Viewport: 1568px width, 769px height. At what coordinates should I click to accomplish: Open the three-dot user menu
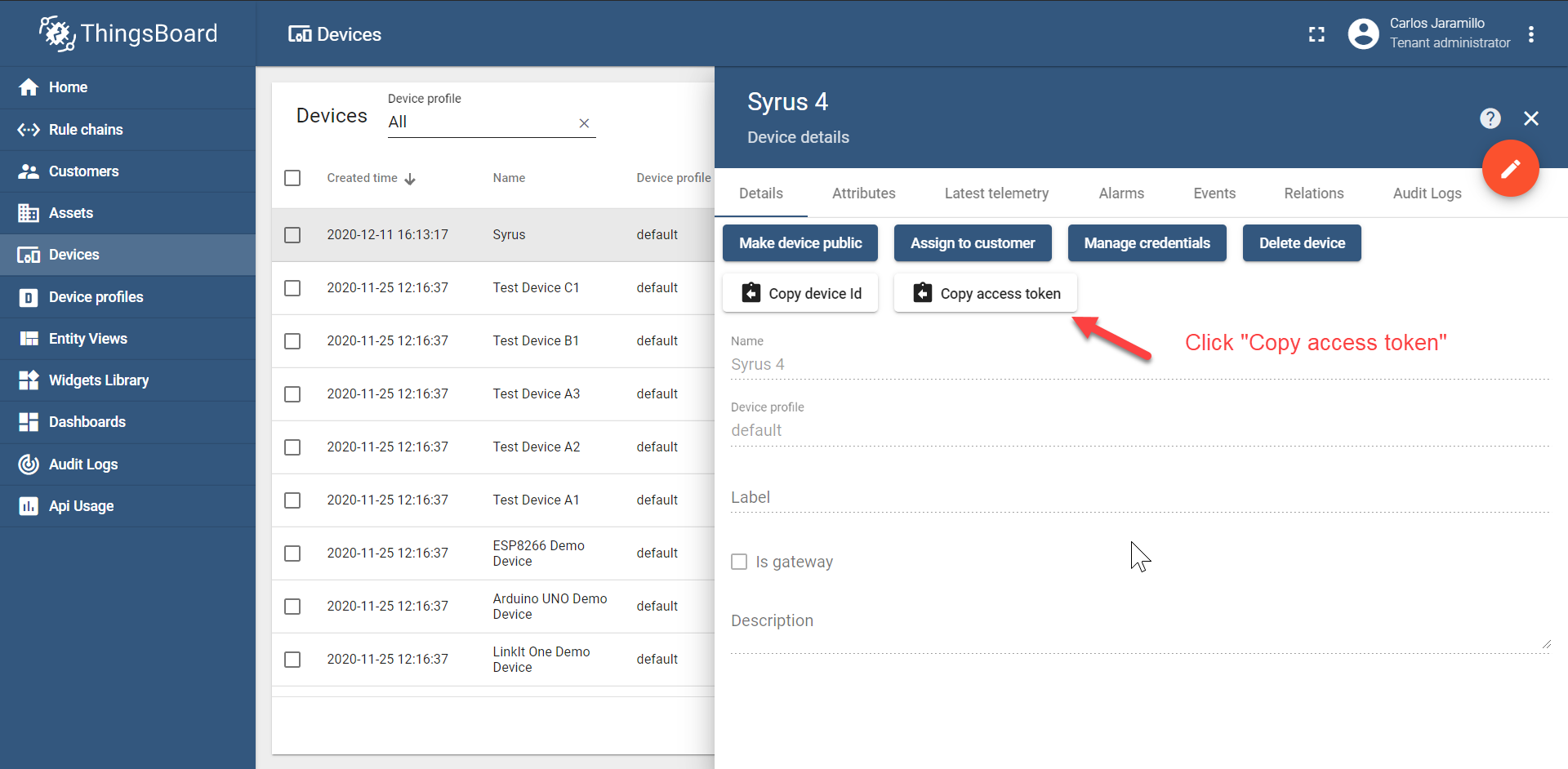coord(1530,34)
